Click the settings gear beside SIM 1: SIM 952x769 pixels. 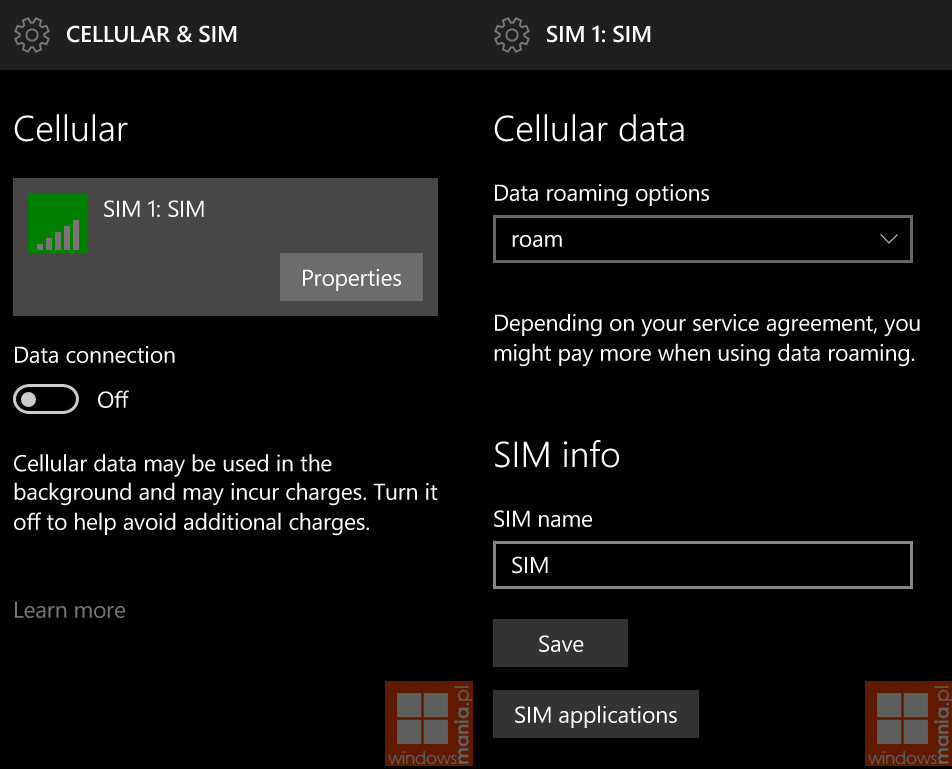512,35
